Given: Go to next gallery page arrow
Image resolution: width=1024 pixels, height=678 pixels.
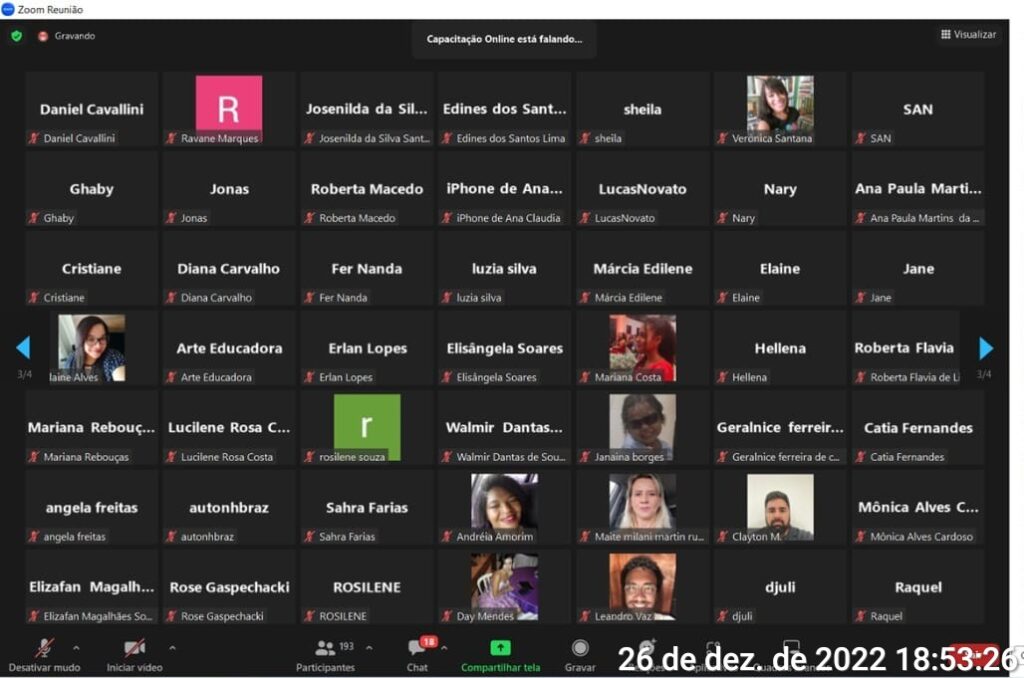Looking at the screenshot, I should coord(986,348).
